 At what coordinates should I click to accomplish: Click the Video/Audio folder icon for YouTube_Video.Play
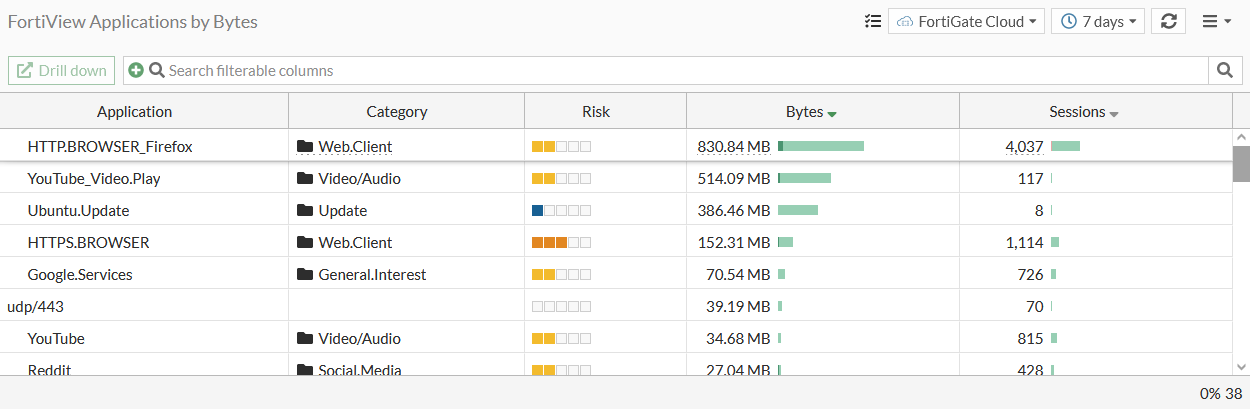pyautogui.click(x=305, y=179)
